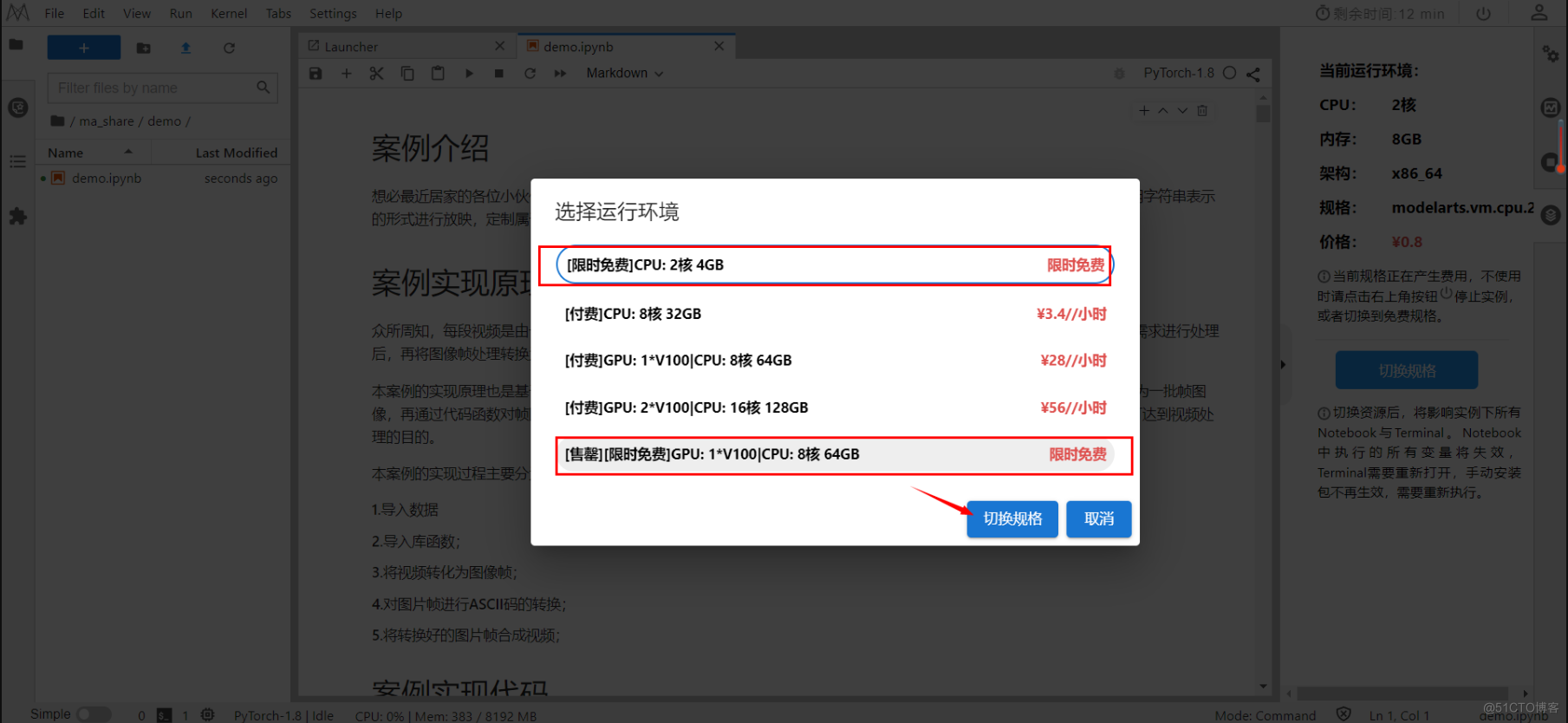This screenshot has width=1568, height=723.
Task: Collapse the right panel with the arrow
Action: [1283, 364]
